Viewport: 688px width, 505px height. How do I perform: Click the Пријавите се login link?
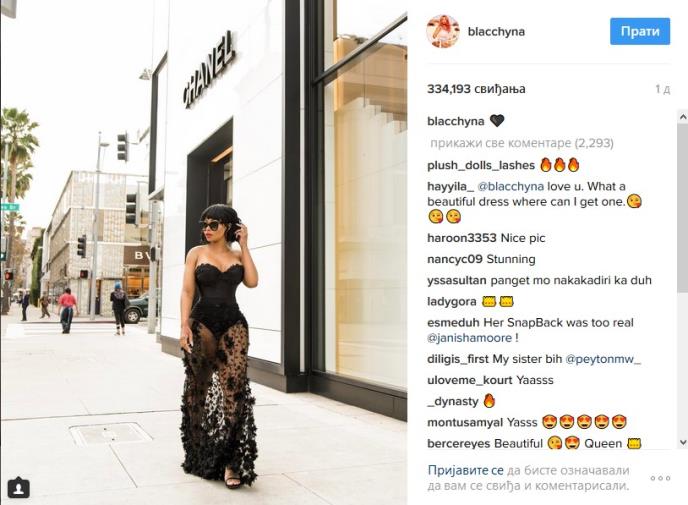466,470
